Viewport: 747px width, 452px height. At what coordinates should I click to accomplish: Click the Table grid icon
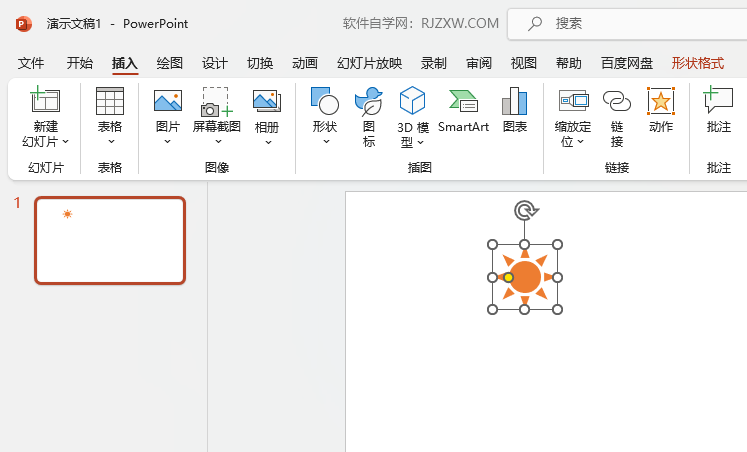tap(110, 101)
